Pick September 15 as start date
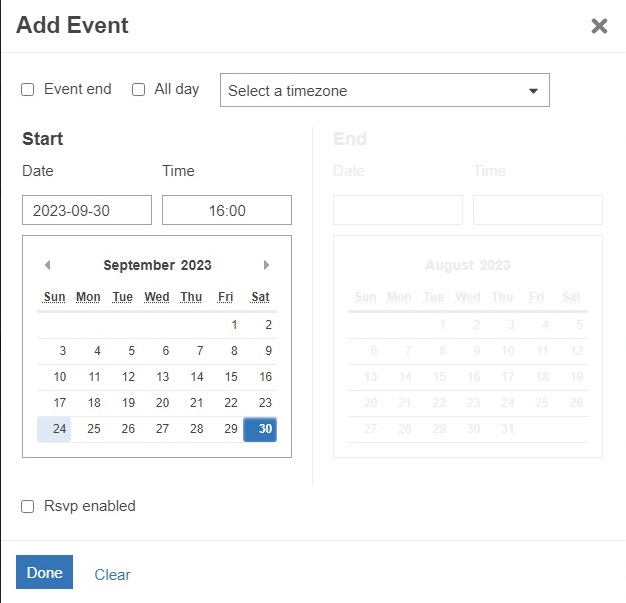Image resolution: width=626 pixels, height=603 pixels. (x=231, y=377)
